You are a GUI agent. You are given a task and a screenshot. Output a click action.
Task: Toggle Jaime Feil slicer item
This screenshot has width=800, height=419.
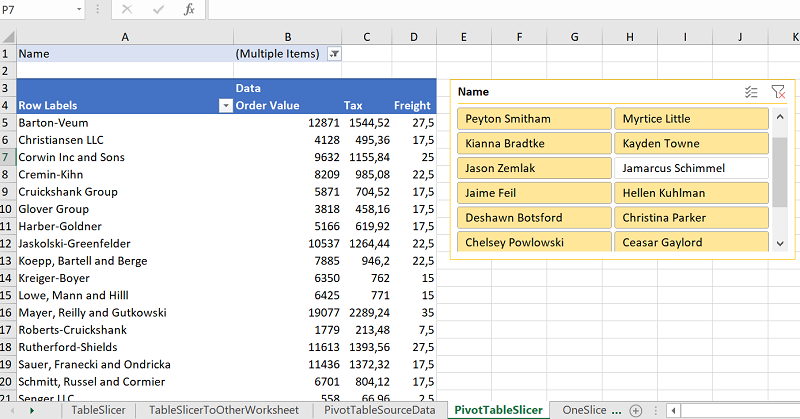tap(534, 193)
